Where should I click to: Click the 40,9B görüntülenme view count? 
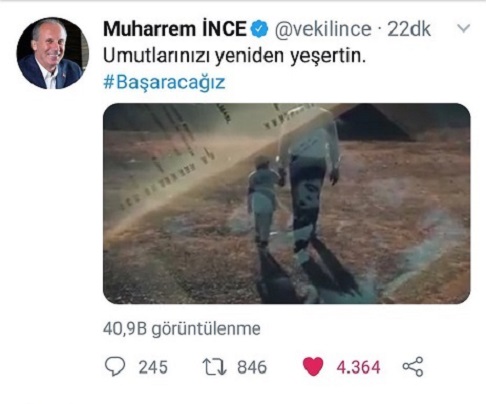click(182, 329)
